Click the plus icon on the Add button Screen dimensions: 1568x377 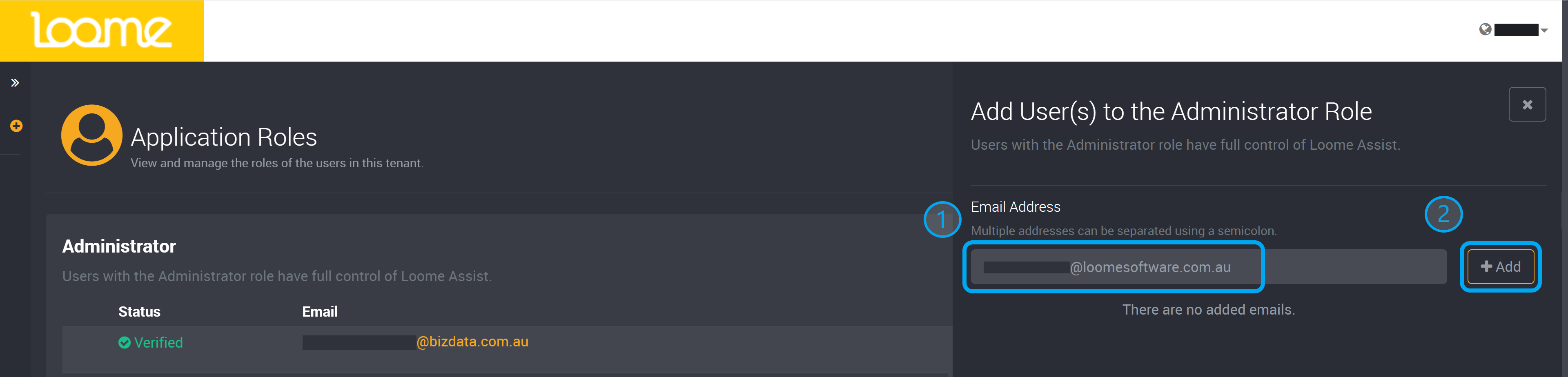pos(1486,266)
